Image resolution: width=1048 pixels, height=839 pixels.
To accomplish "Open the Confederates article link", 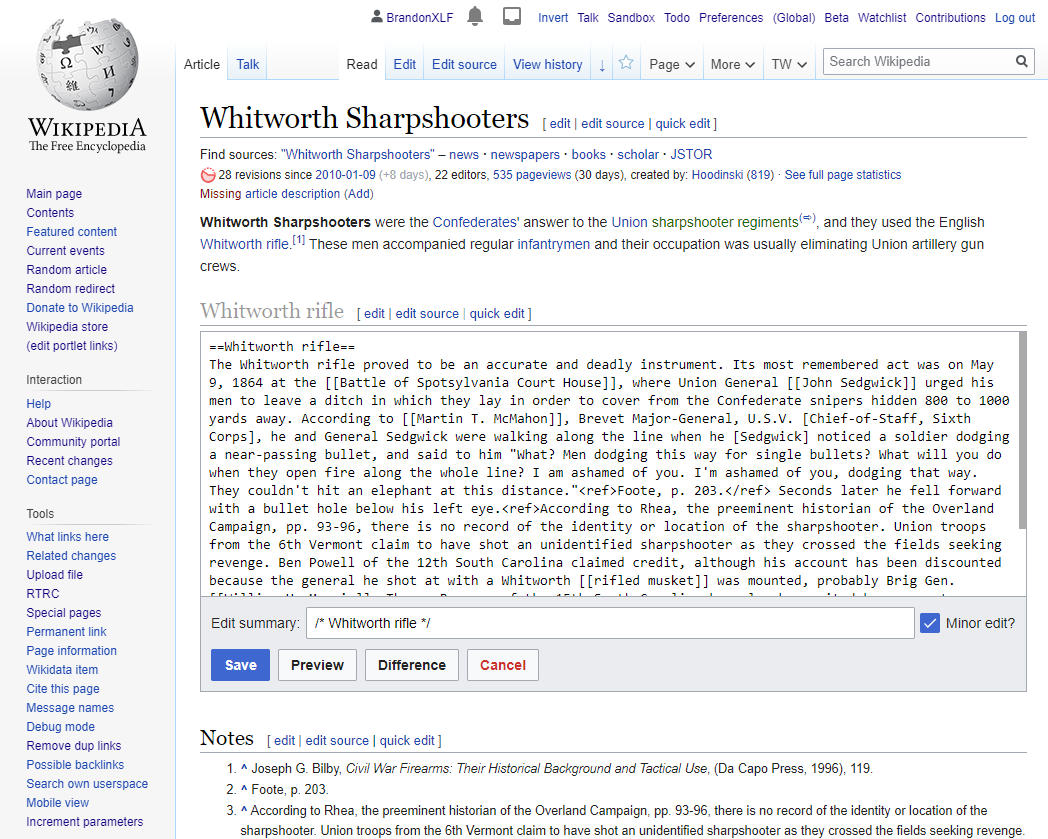I will tap(476, 222).
